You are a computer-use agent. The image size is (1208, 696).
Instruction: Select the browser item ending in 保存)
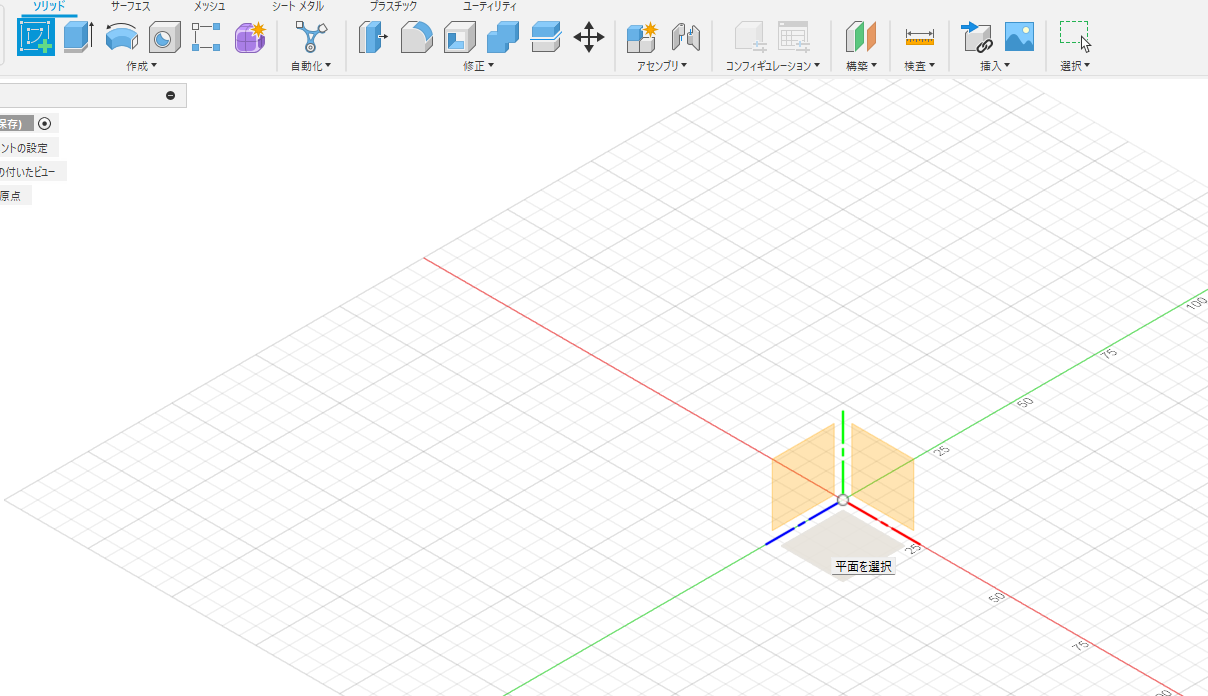16,123
